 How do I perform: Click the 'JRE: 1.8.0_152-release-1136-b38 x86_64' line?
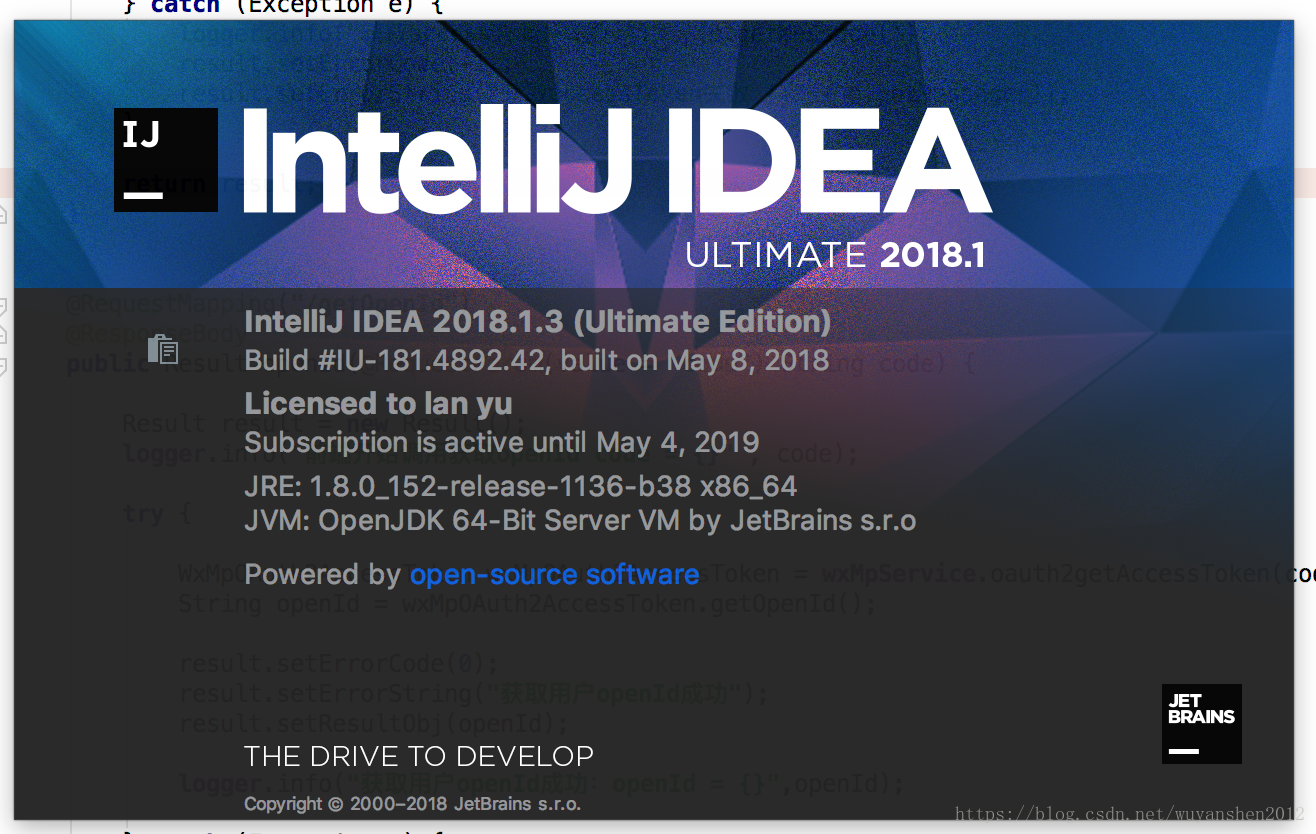point(521,487)
